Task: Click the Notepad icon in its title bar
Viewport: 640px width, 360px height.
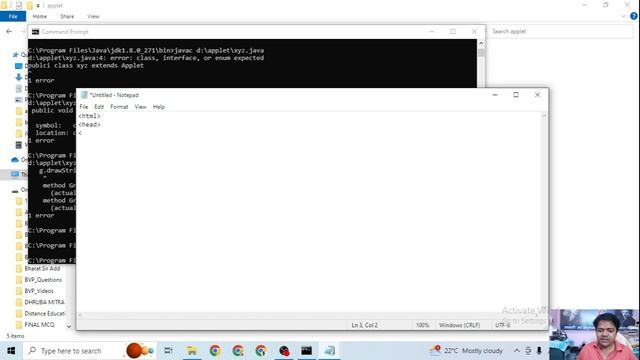Action: [84, 95]
